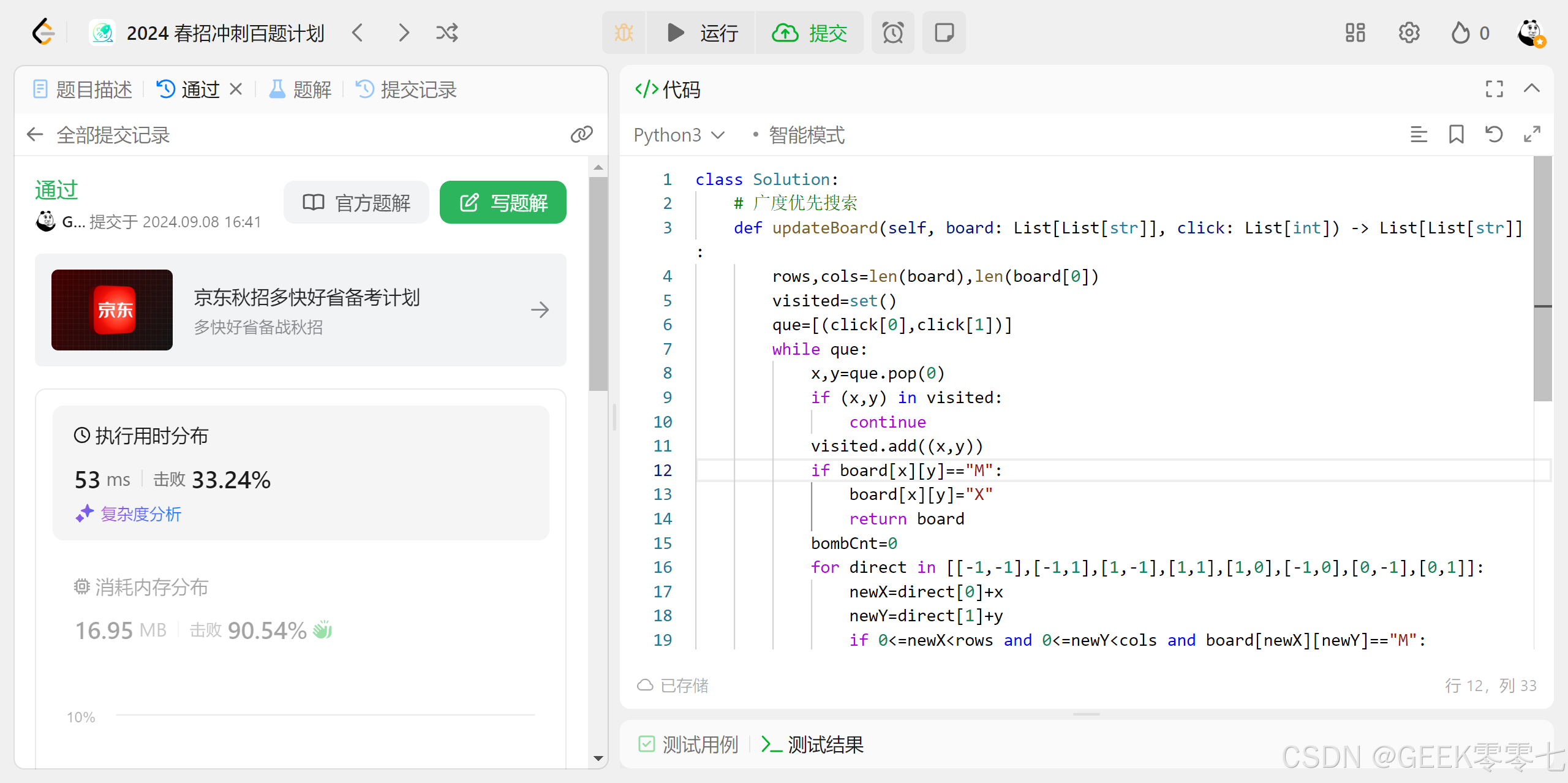The height and width of the screenshot is (783, 1568).
Task: Click the green 写题解 button
Action: (503, 203)
